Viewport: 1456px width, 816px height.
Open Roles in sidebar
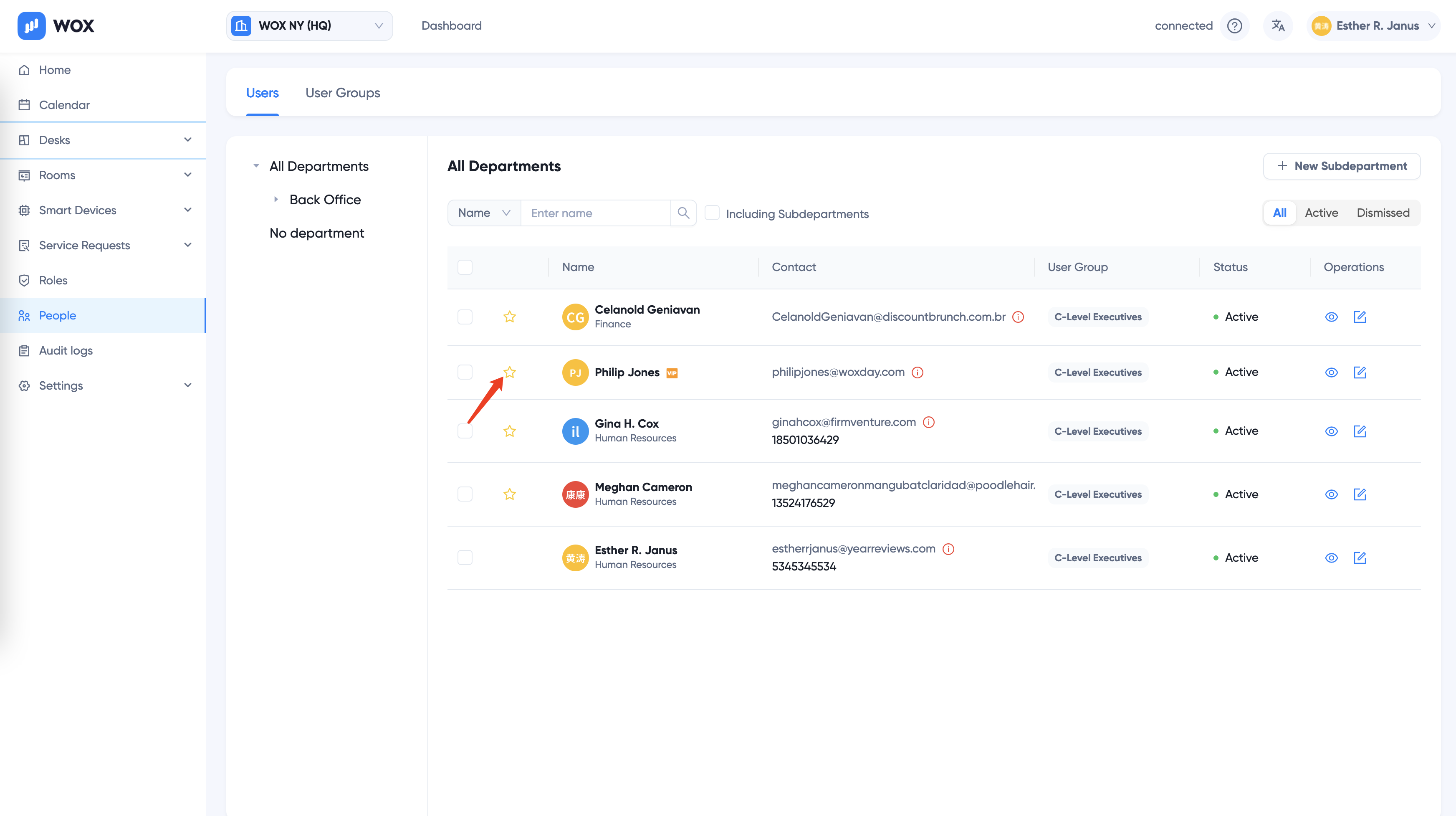pos(103,281)
